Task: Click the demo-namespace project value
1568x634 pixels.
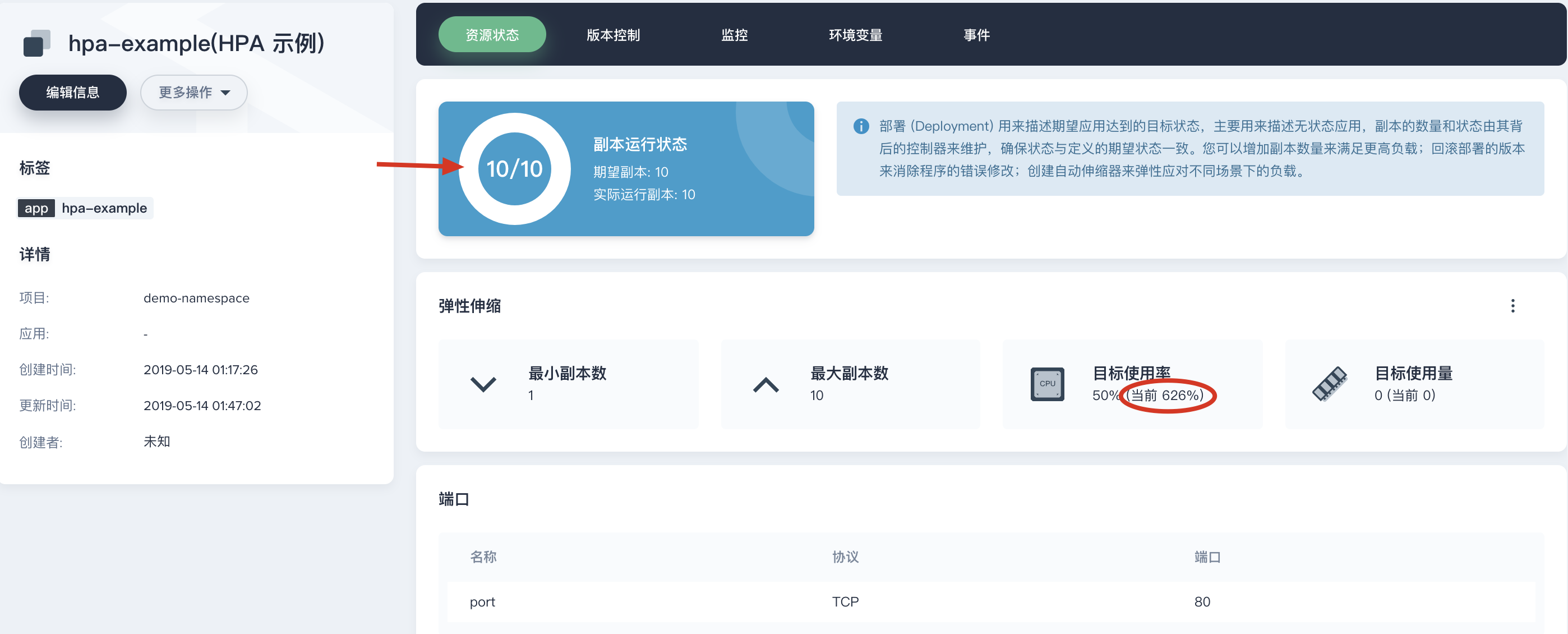Action: (196, 298)
